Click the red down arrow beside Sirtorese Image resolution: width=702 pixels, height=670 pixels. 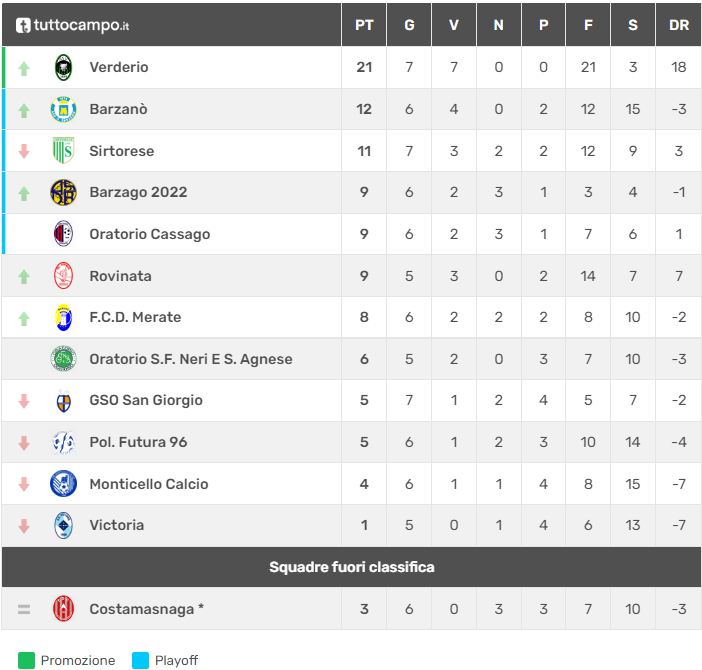(x=25, y=151)
